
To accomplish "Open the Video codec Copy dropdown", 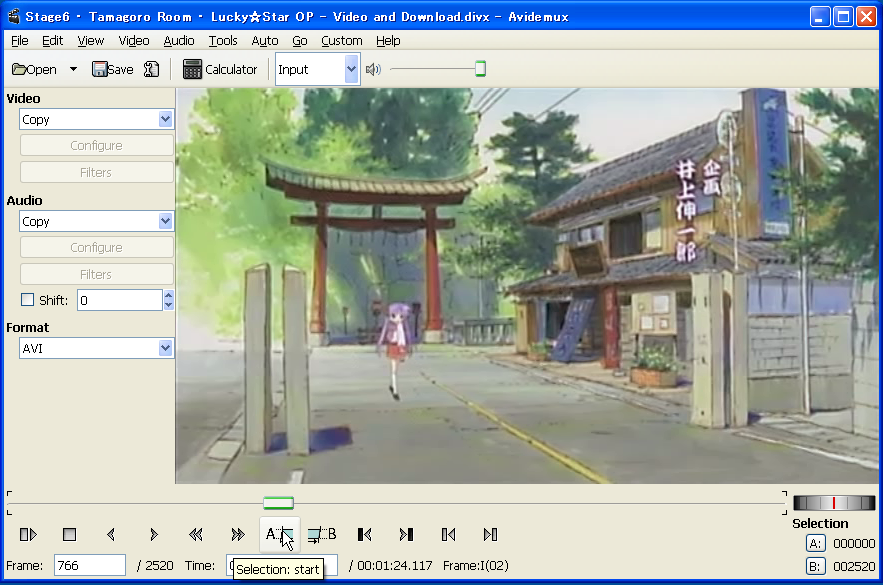I will pos(96,119).
